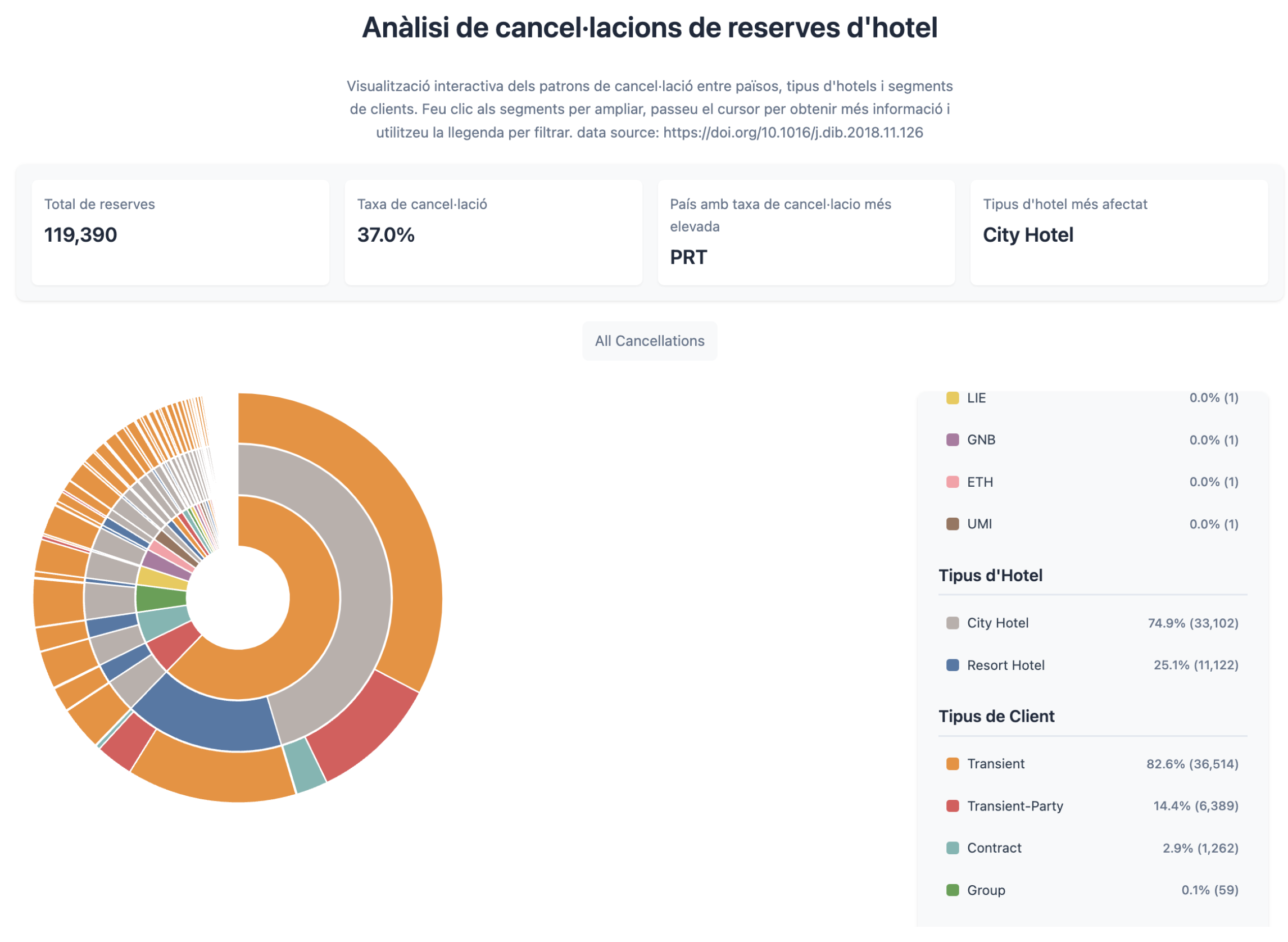The image size is (1288, 942).
Task: Click the ETH pink legend swatch
Action: [952, 482]
